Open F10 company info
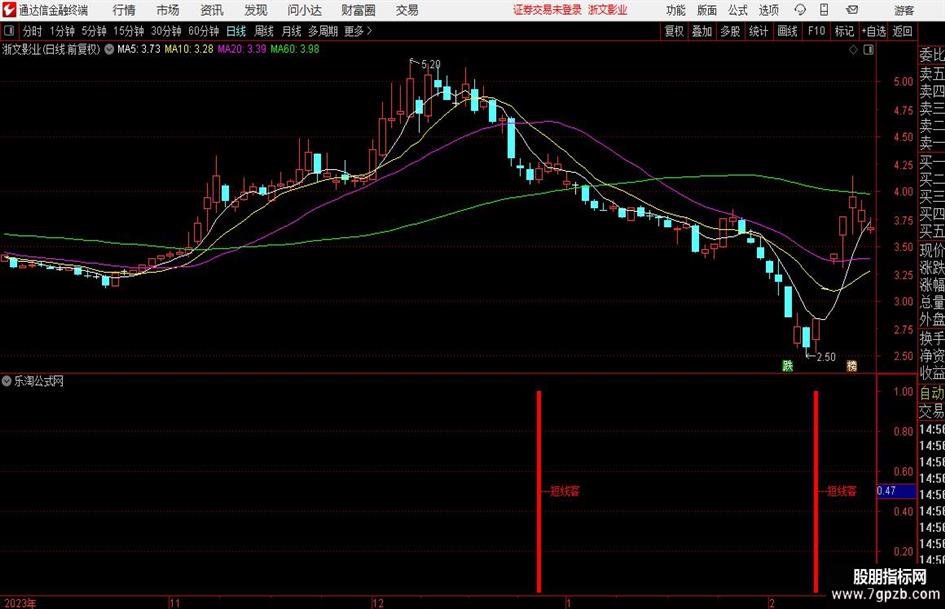 [x=816, y=31]
